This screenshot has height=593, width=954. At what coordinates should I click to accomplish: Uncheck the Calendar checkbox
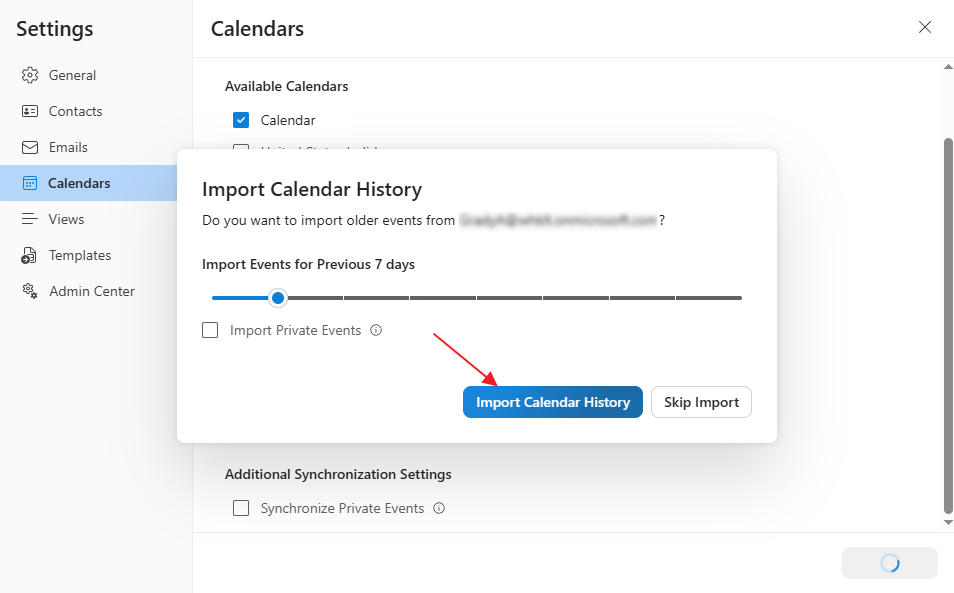click(241, 120)
